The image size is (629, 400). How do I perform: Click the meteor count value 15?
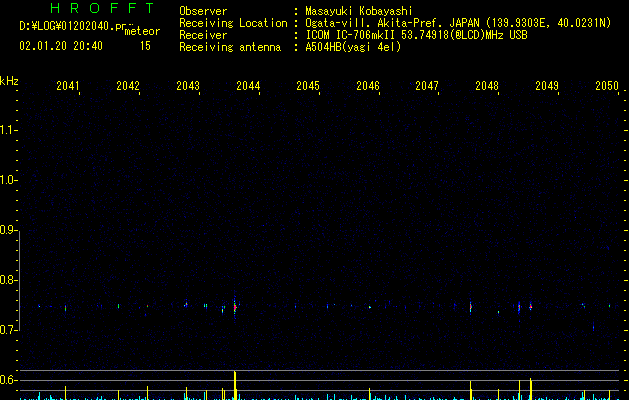(x=145, y=46)
